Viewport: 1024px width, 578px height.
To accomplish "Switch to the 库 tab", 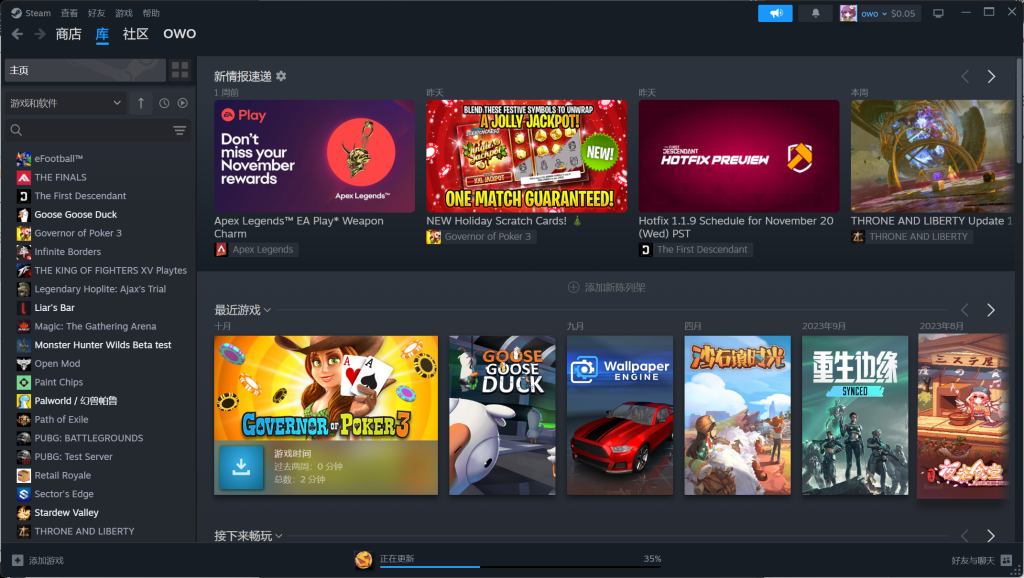I will click(103, 34).
